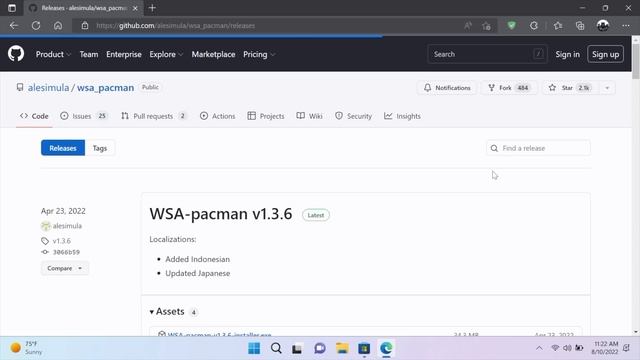Select Tags toggle button
Image resolution: width=640 pixels, height=360 pixels.
click(x=100, y=148)
